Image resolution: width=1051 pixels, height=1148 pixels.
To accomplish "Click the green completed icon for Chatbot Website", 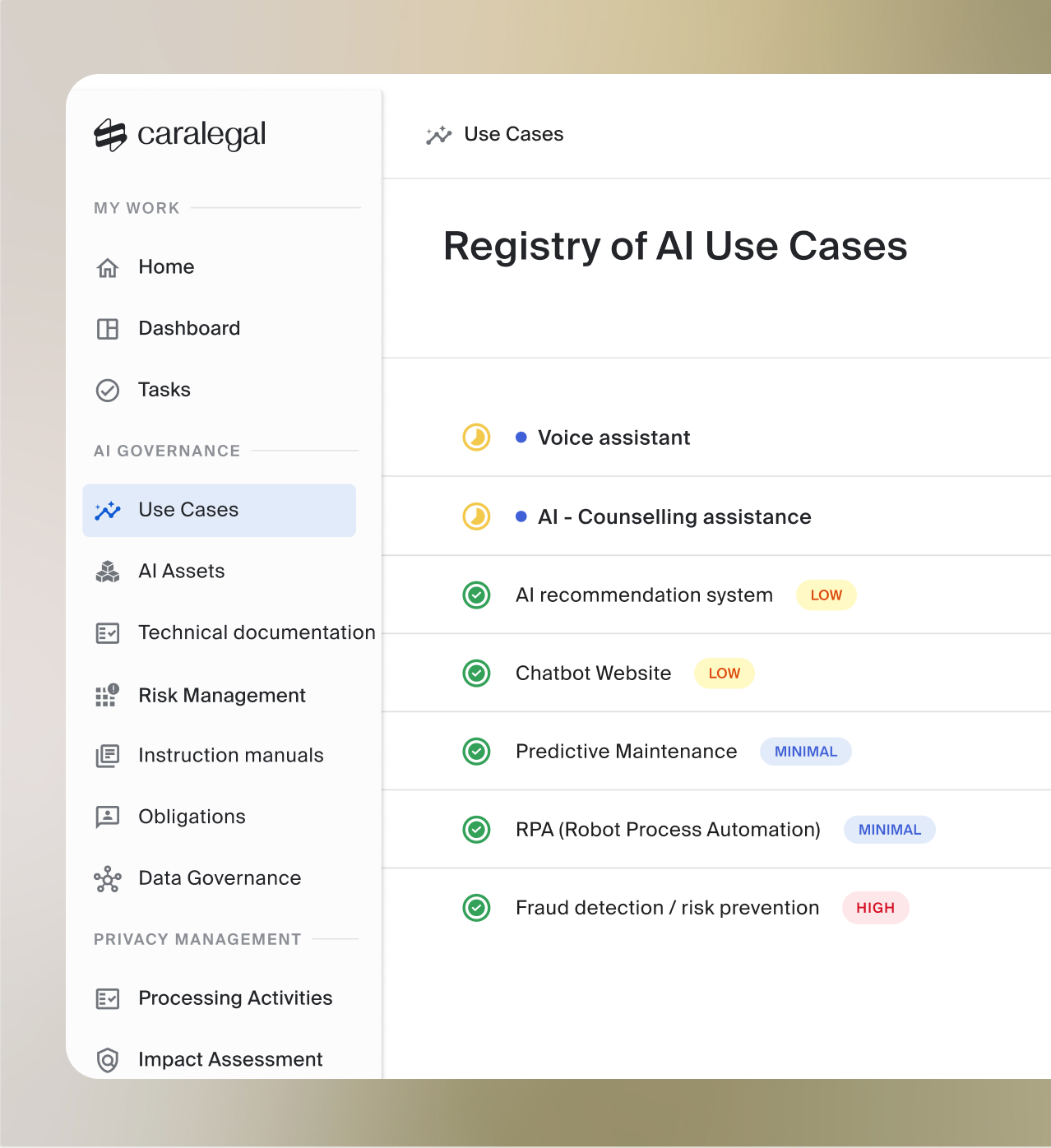I will click(477, 674).
